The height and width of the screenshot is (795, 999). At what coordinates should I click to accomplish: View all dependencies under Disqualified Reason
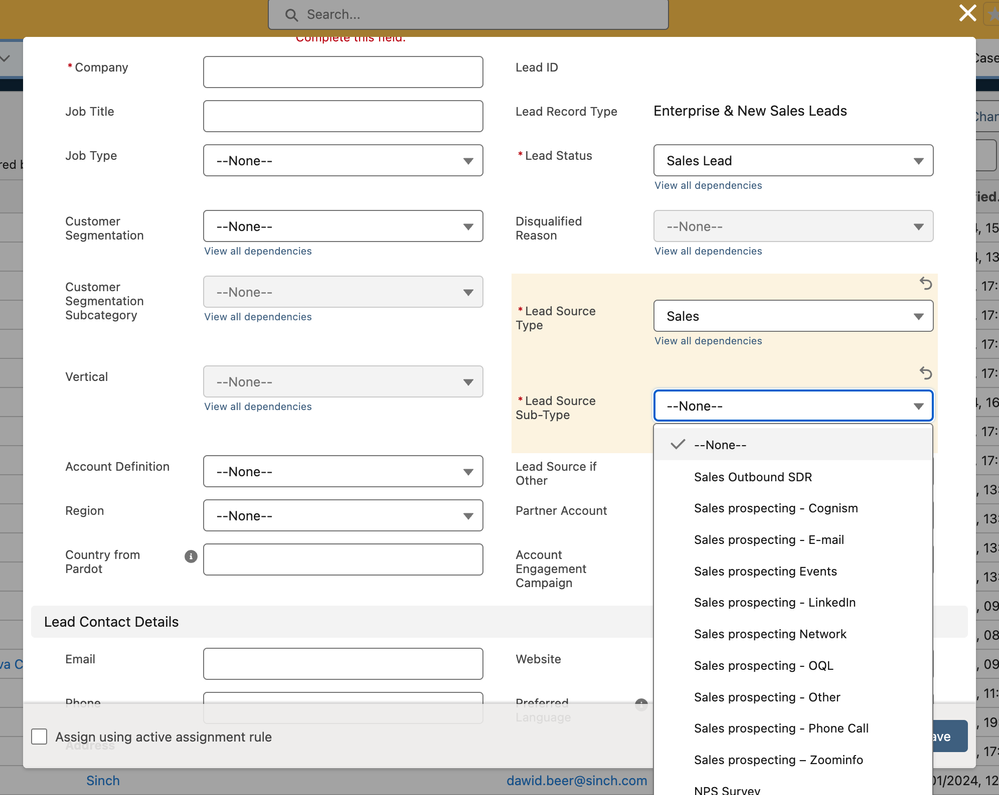click(708, 251)
